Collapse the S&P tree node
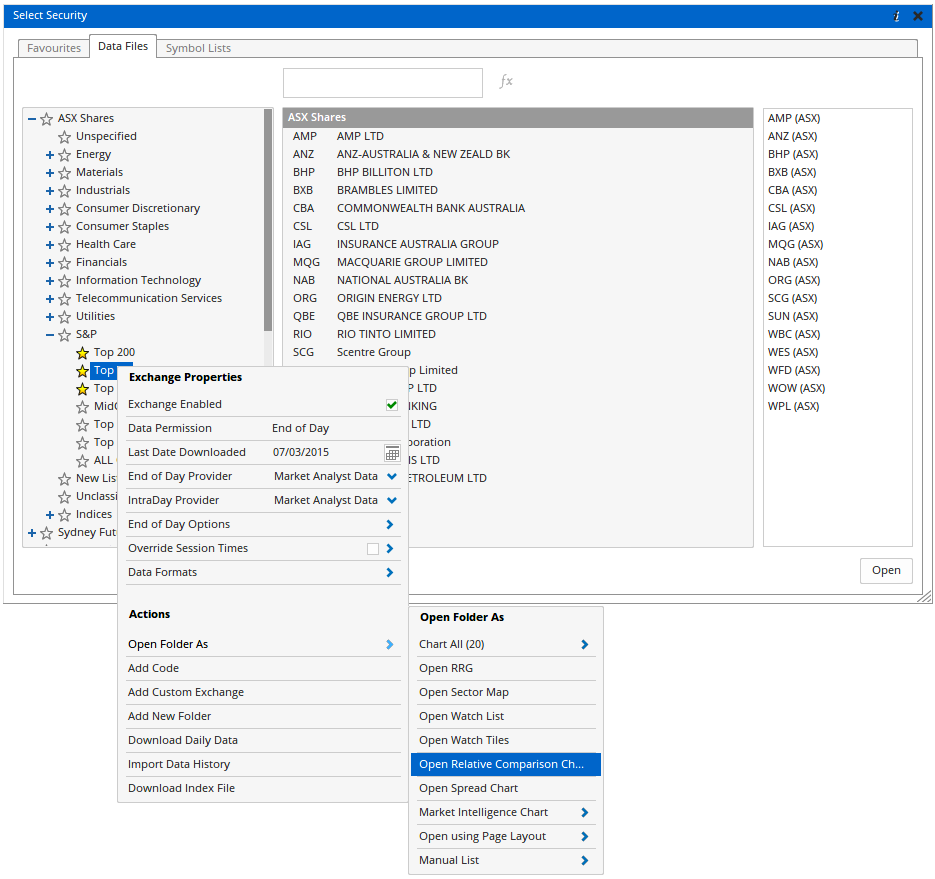 50,335
